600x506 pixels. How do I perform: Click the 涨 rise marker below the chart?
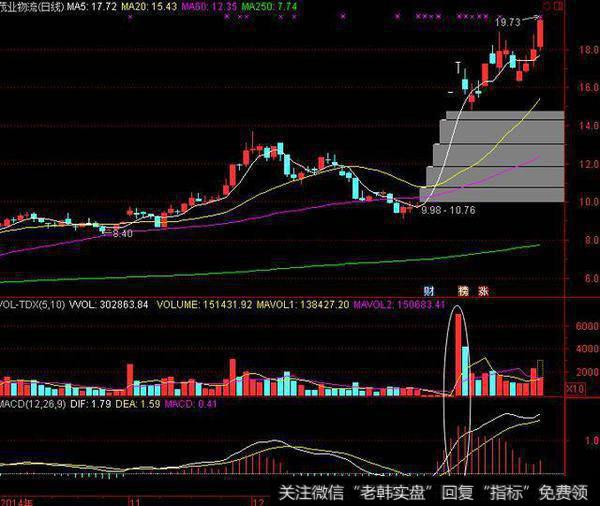pyautogui.click(x=485, y=290)
